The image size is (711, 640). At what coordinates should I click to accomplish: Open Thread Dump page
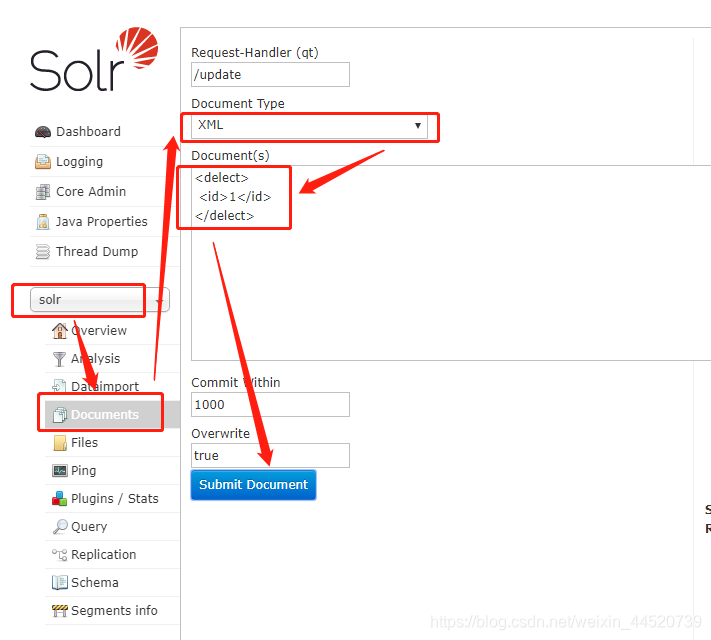point(97,252)
